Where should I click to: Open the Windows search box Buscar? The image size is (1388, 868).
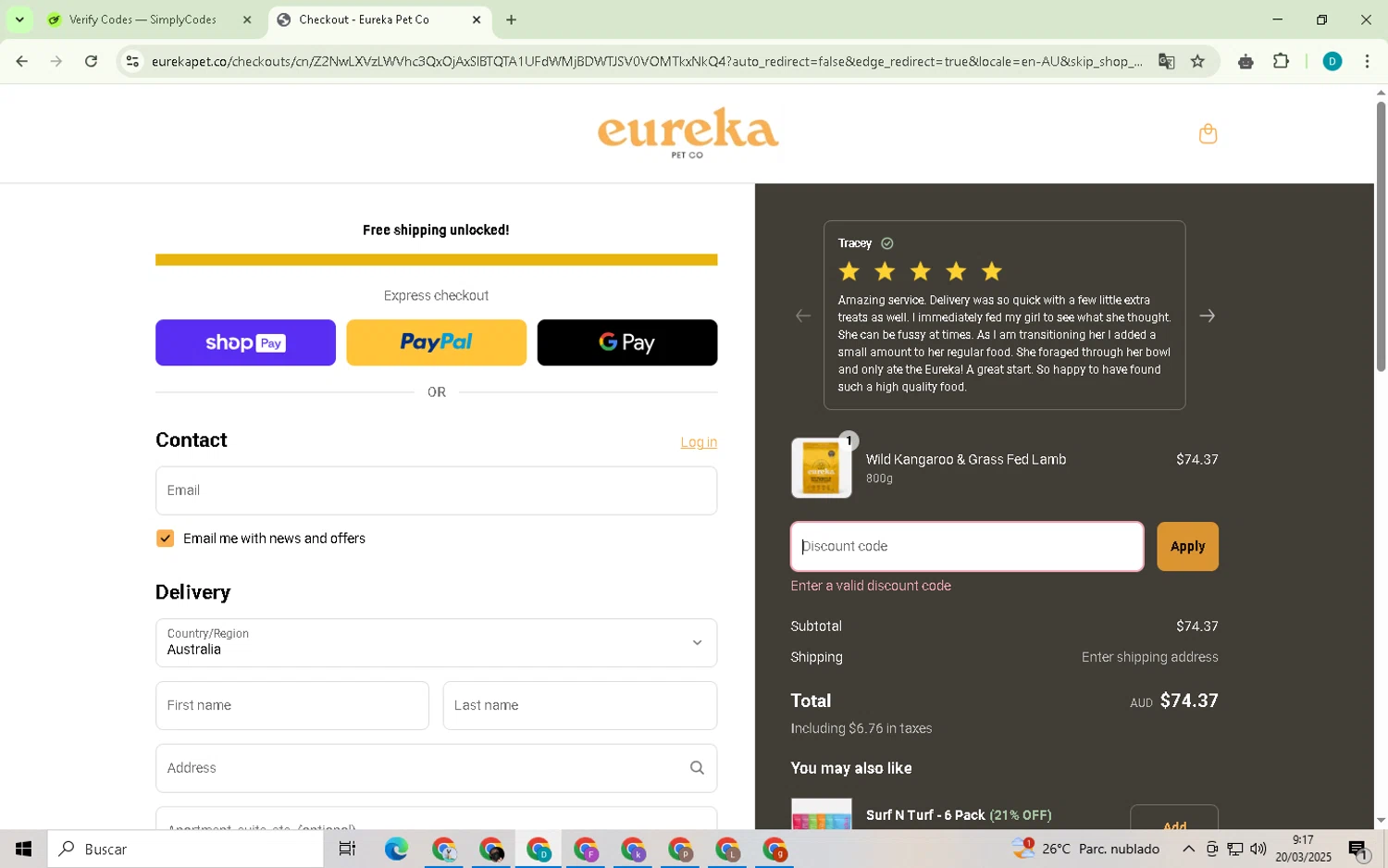tap(185, 849)
